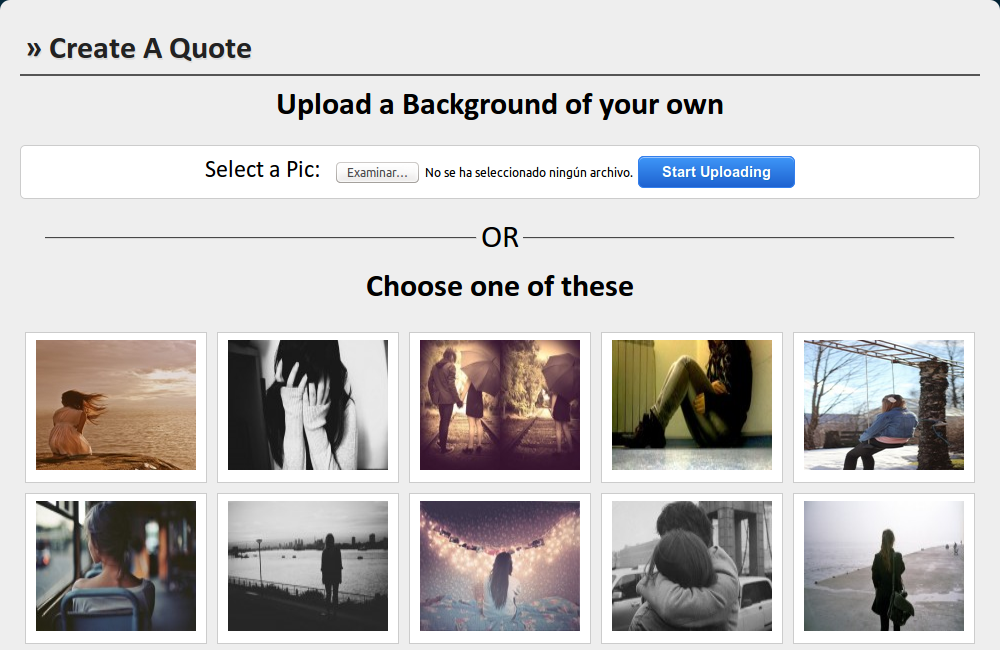Select the woman walking on foggy pier thumbnail
The width and height of the screenshot is (1000, 650).
pyautogui.click(x=884, y=566)
